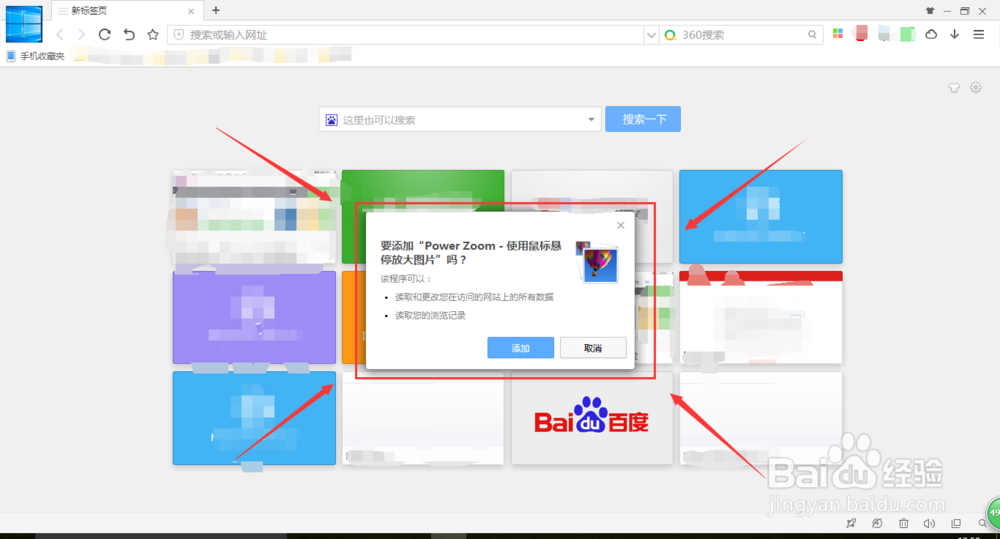Bookmark page with the star icon
1000x539 pixels.
[x=152, y=34]
